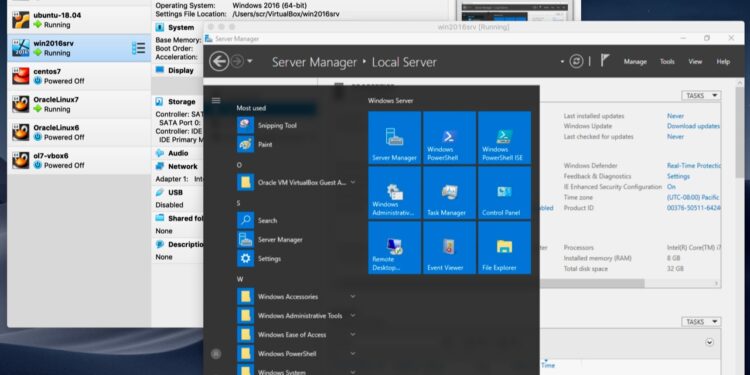Open the lower TASKS dropdown
The width and height of the screenshot is (750, 375).
click(701, 322)
